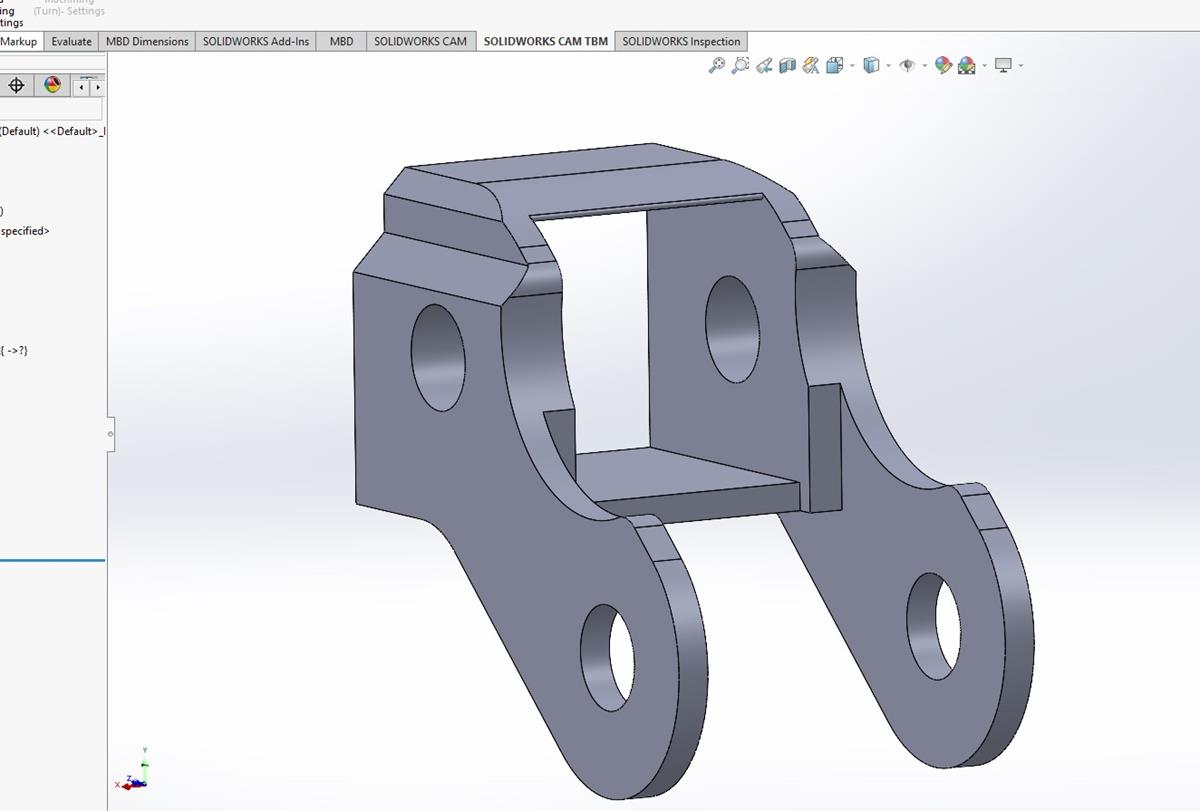1200x811 pixels.
Task: Open the SOLIDWORKS Inspection tab
Action: [681, 41]
